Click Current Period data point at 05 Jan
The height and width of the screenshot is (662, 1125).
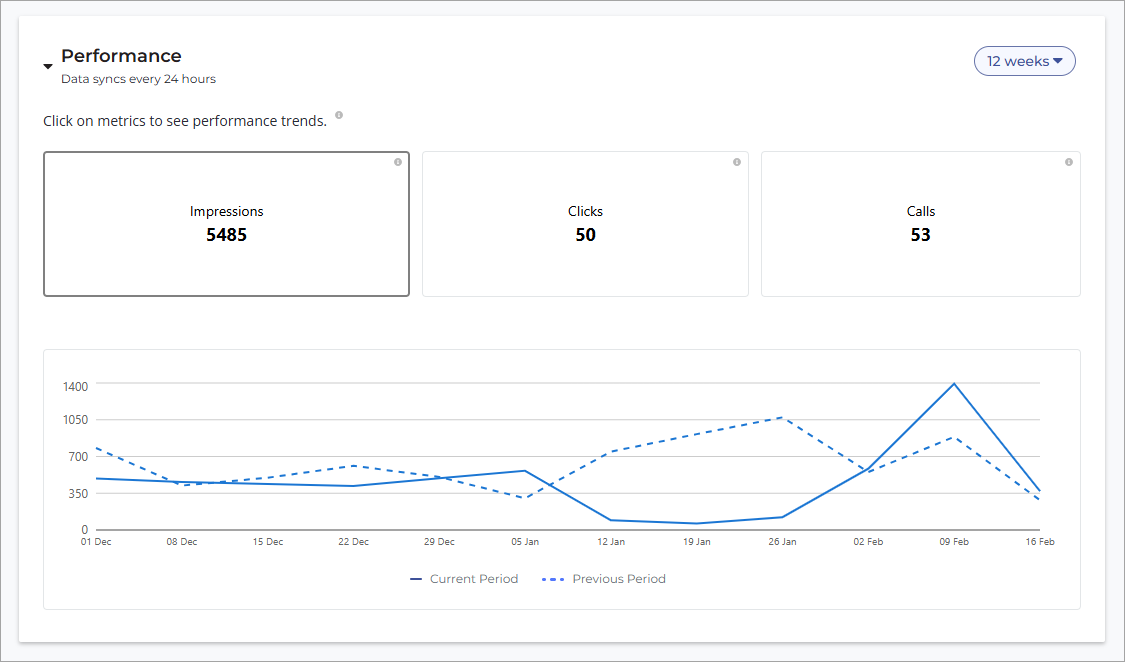(525, 470)
